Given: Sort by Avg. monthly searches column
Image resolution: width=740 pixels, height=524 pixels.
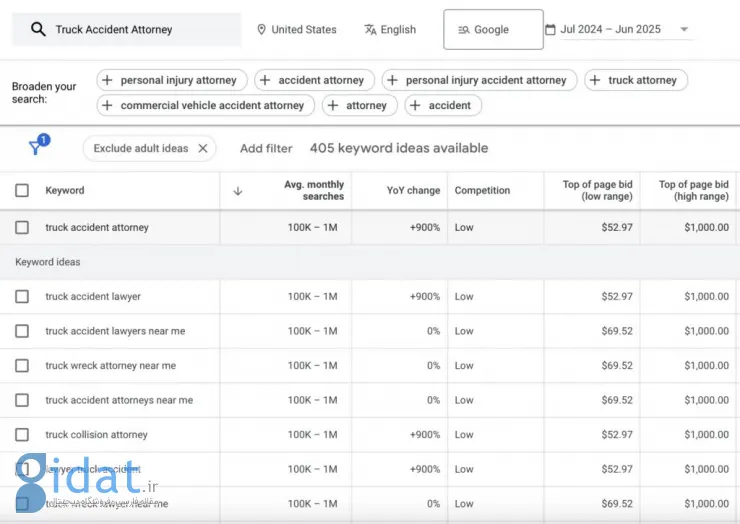Looking at the screenshot, I should coord(314,190).
